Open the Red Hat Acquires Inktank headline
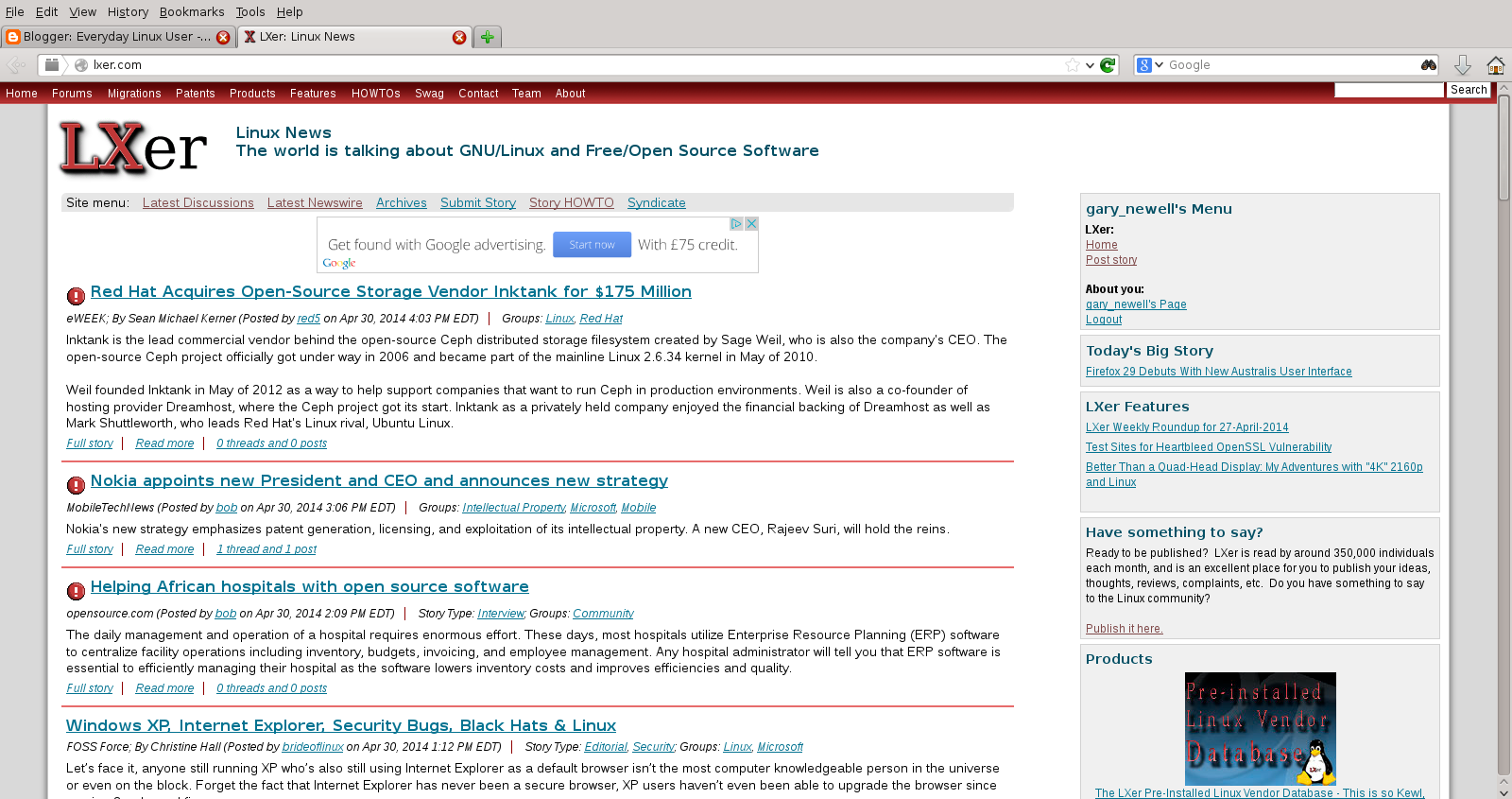Image resolution: width=1512 pixels, height=799 pixels. point(391,292)
